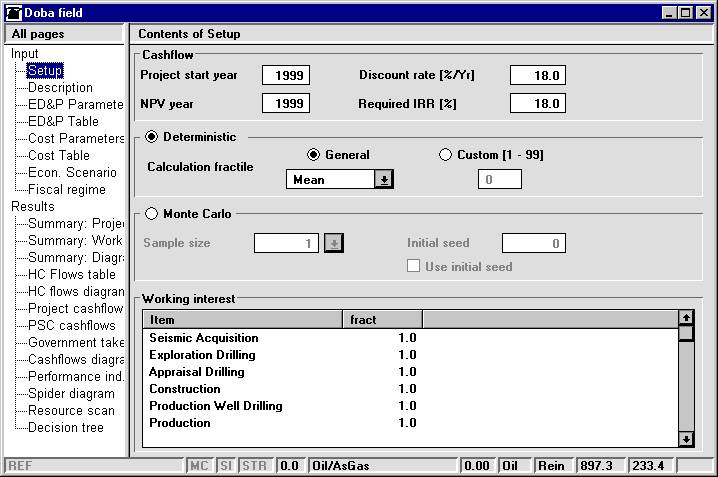This screenshot has width=718, height=477.
Task: Click the Sample size input field
Action: (x=286, y=243)
